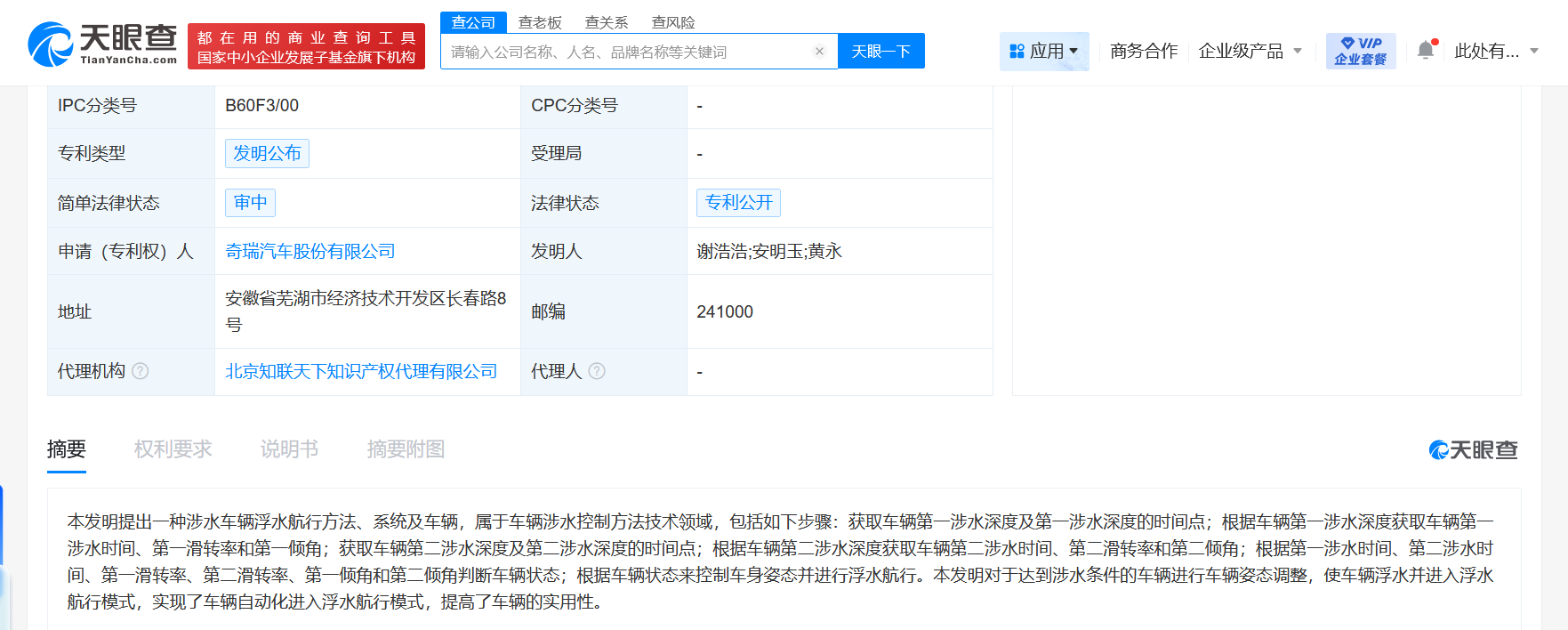Select the 查关系 search tab
Viewport: 1568px width, 630px height.
point(607,22)
